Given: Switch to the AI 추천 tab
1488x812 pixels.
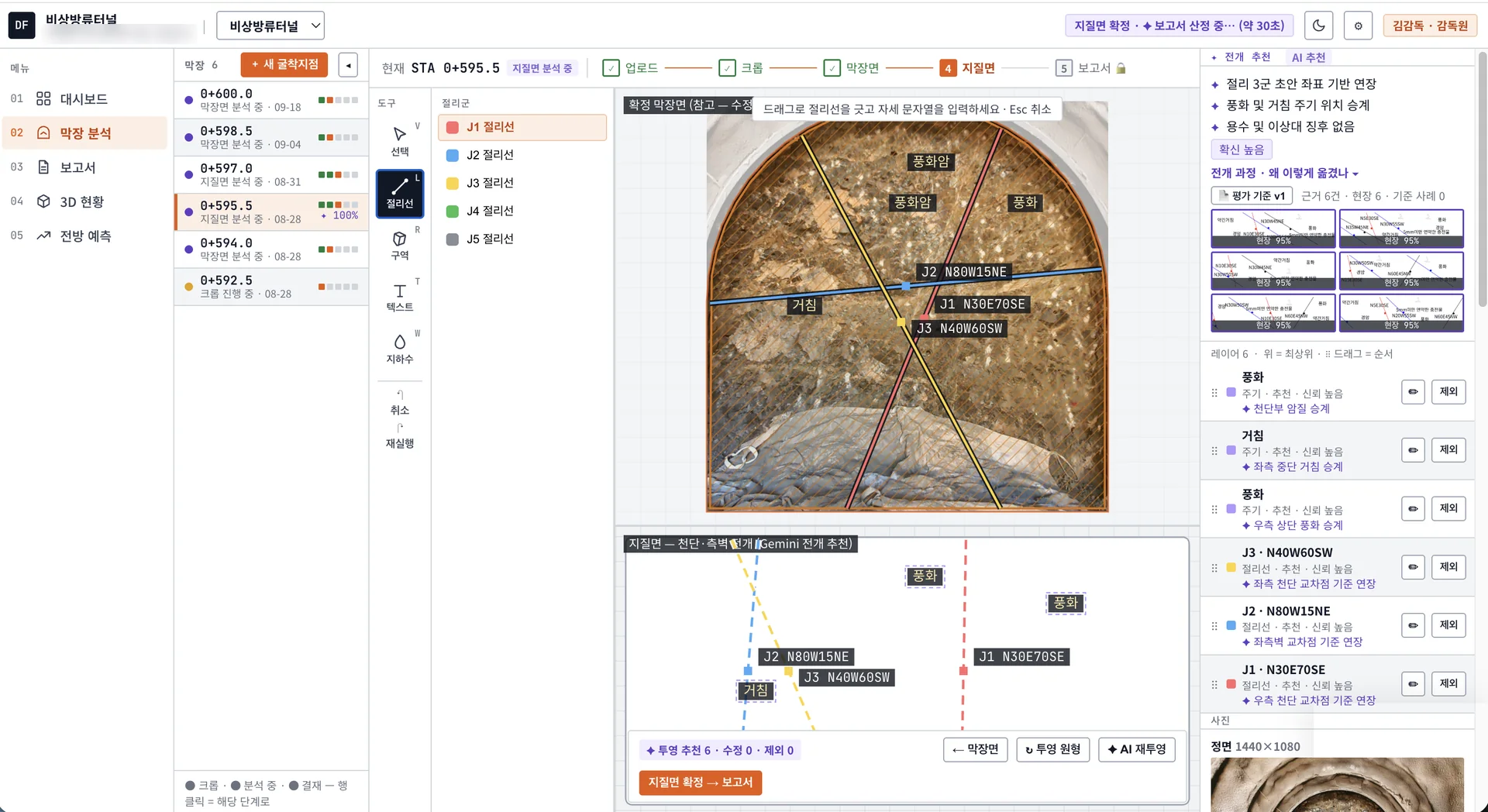Looking at the screenshot, I should click(x=1308, y=57).
